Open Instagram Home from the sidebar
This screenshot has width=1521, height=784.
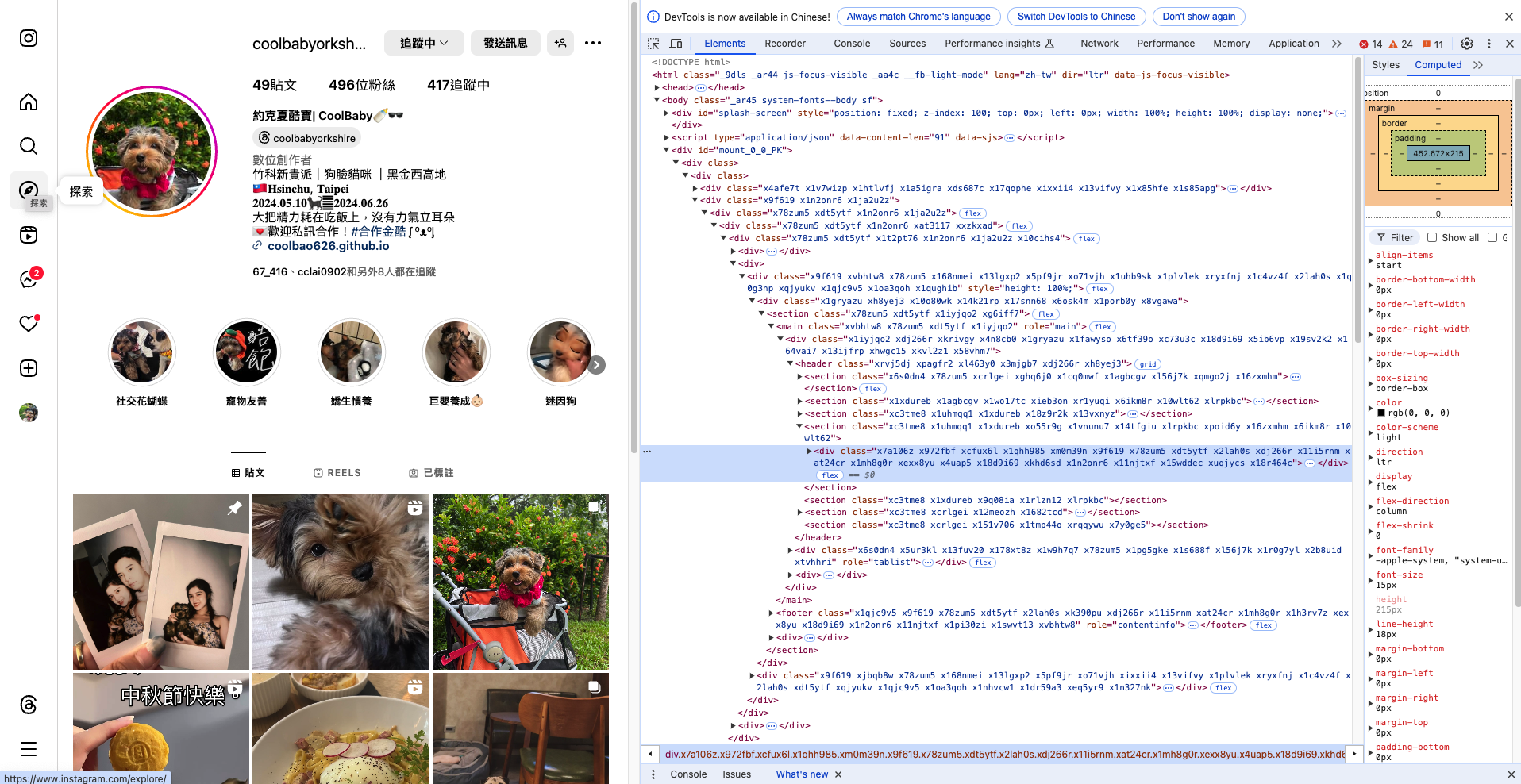(29, 102)
